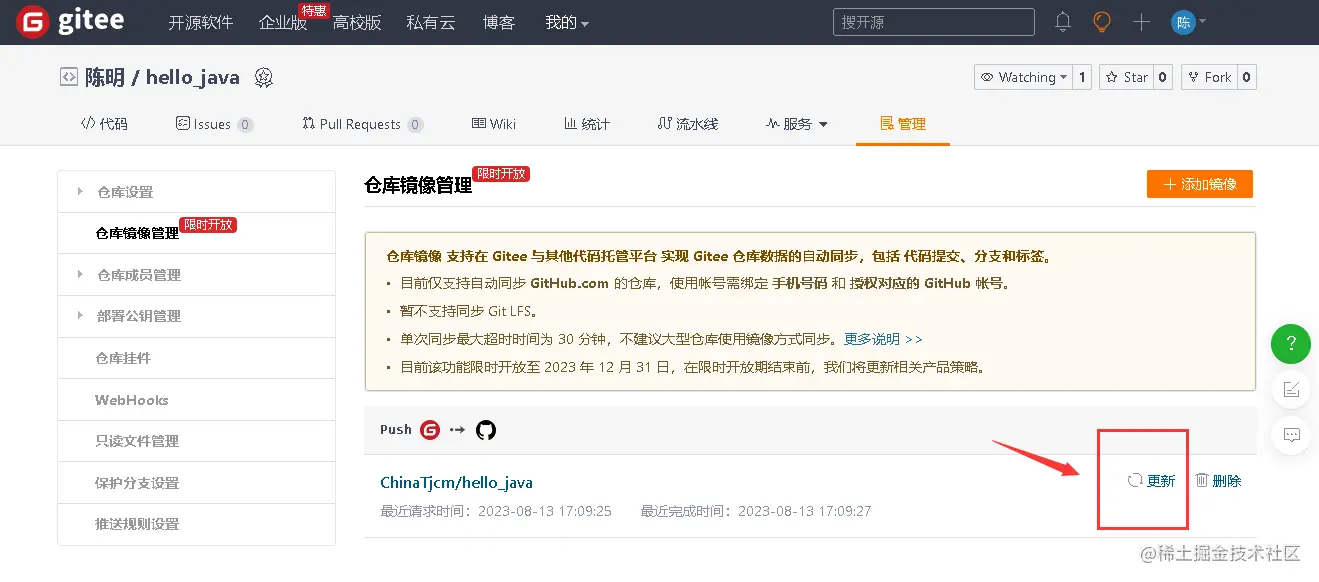Open the ChinaTjcm/hello_java mirror link
The height and width of the screenshot is (582, 1319).
click(x=456, y=483)
